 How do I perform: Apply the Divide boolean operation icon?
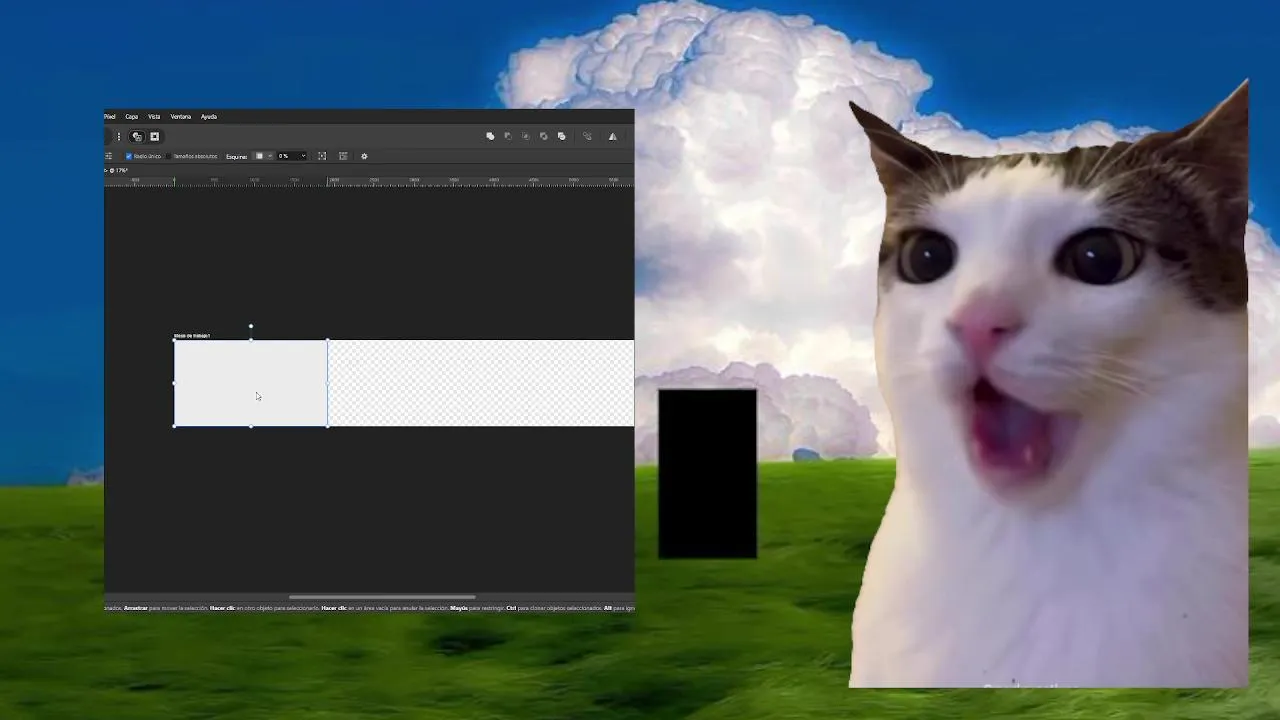(x=562, y=136)
